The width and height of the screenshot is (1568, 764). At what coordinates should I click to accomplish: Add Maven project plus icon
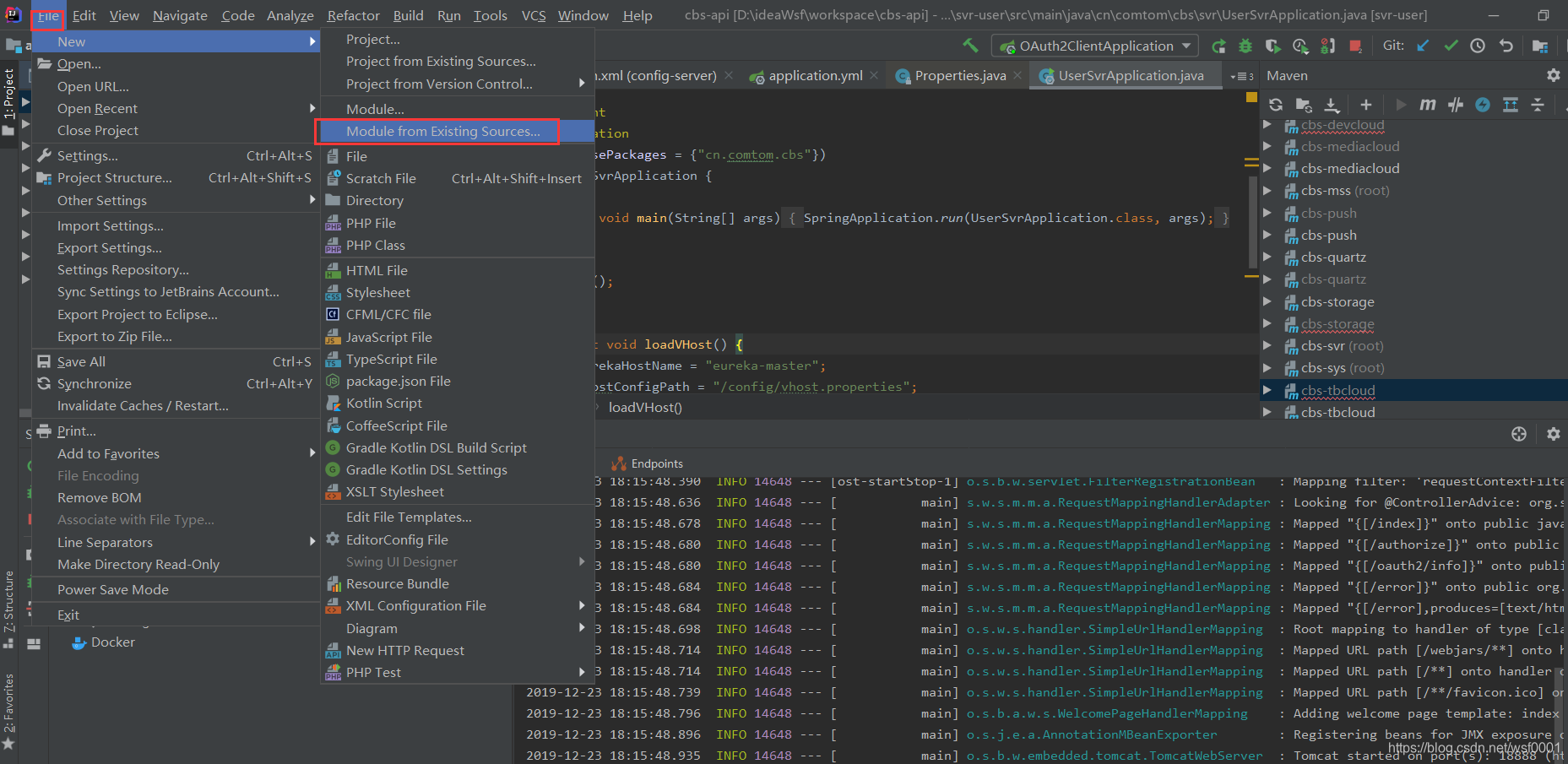pos(1366,105)
